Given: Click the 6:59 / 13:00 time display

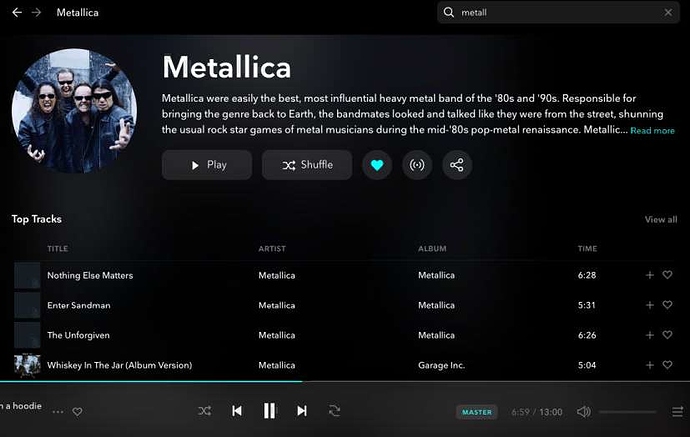Looking at the screenshot, I should coord(537,412).
